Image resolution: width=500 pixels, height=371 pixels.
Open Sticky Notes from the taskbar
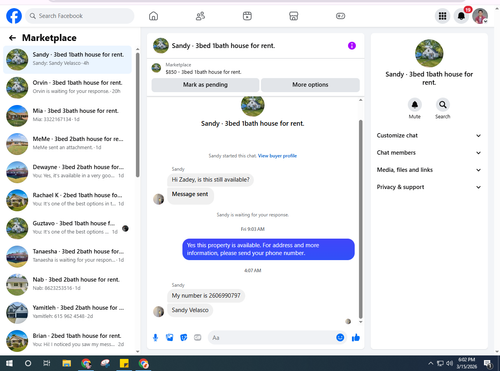point(124,363)
